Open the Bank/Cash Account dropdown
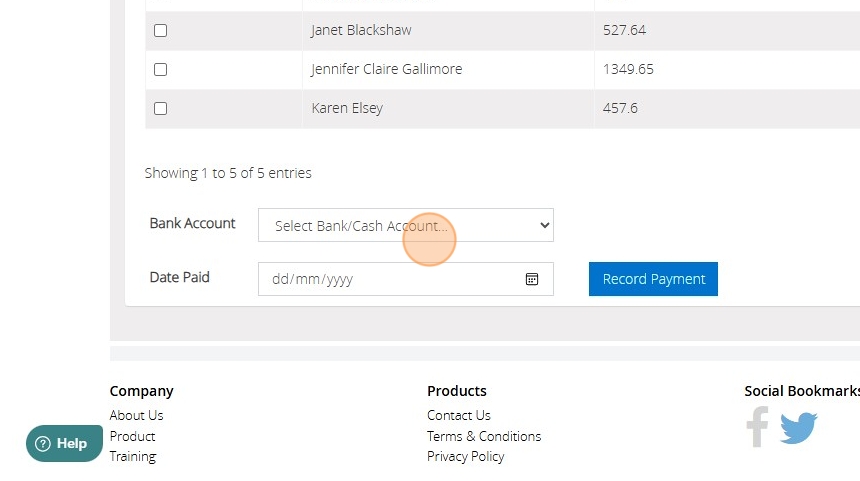The image size is (860, 481). [405, 225]
